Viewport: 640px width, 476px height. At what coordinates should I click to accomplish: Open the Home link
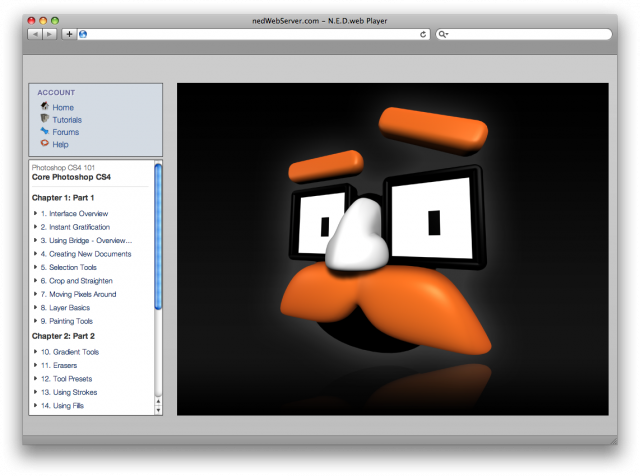tap(63, 107)
